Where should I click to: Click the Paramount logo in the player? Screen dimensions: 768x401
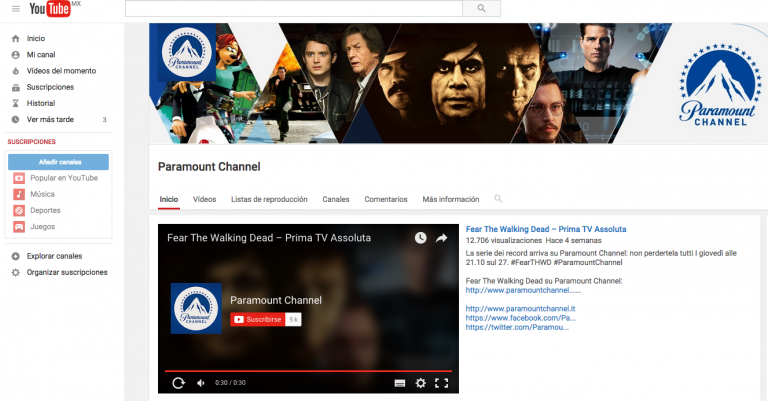pos(196,308)
